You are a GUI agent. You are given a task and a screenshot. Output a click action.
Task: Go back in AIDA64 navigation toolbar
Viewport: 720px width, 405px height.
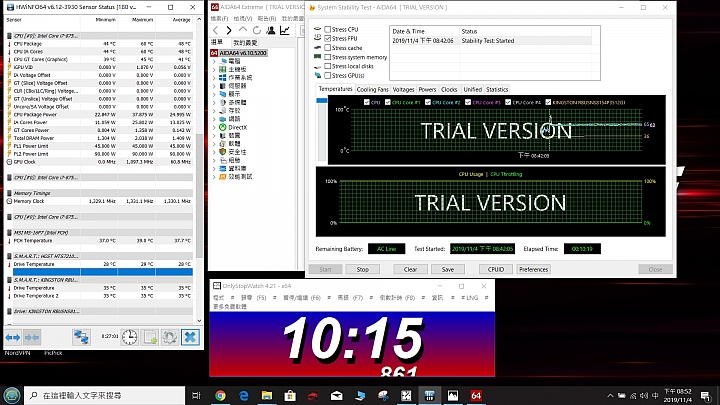[215, 30]
